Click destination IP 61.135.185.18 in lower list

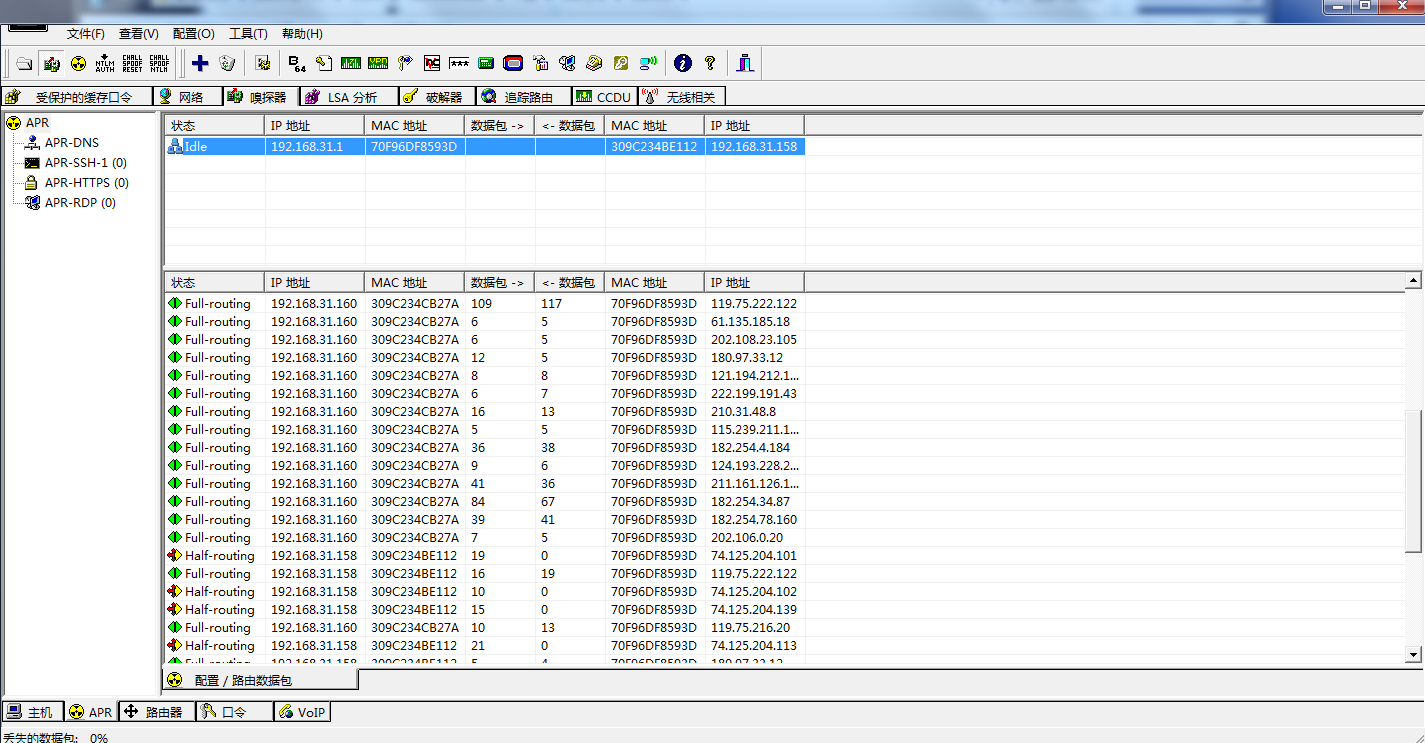click(x=750, y=322)
